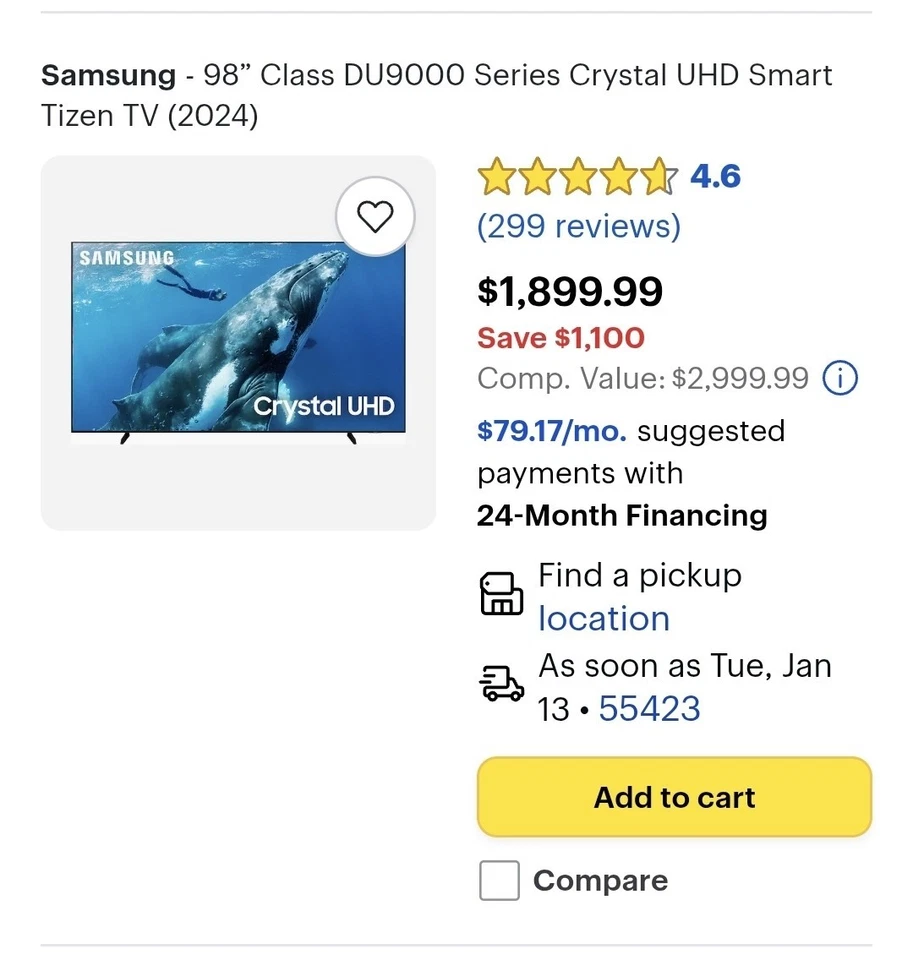Open the 299 reviews link
This screenshot has height=960, width=913.
click(578, 226)
